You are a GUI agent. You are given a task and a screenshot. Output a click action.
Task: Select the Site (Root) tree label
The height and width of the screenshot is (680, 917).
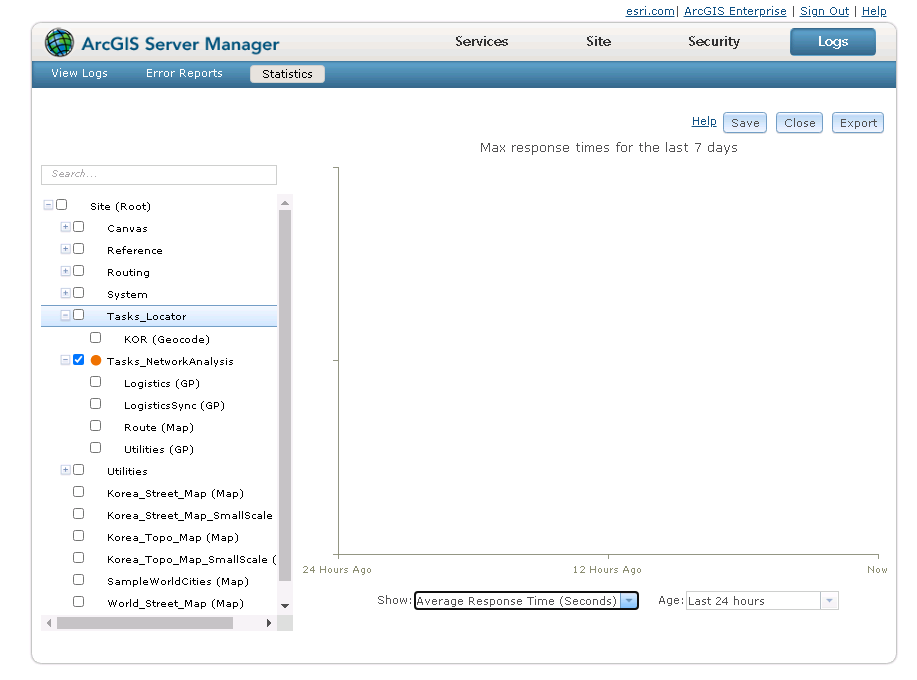[x=120, y=206]
